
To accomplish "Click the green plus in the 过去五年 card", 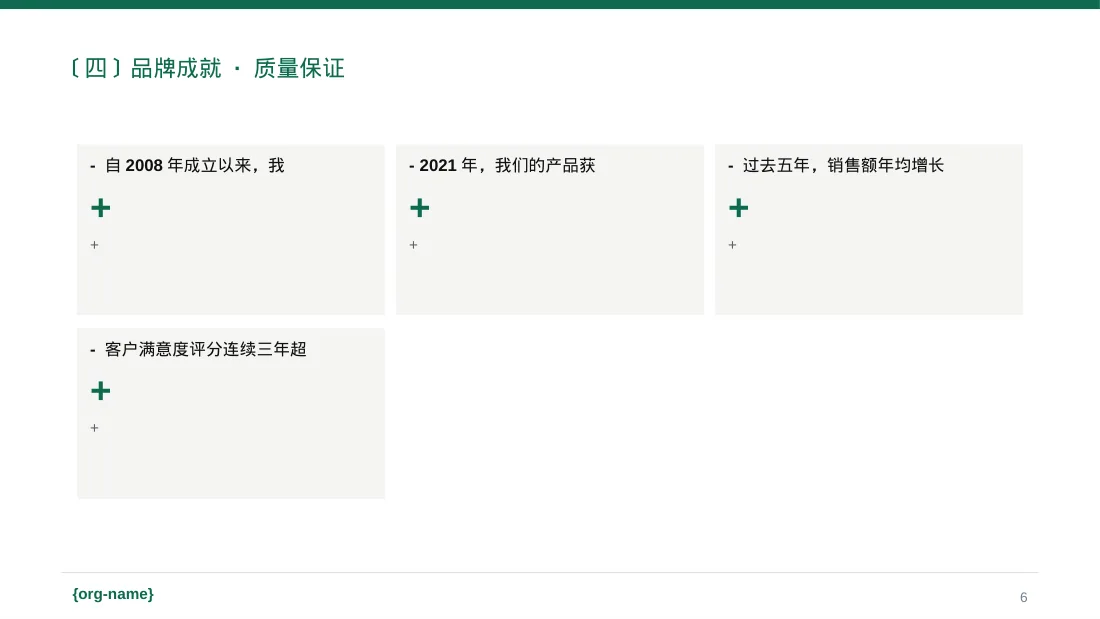I will coord(739,208).
